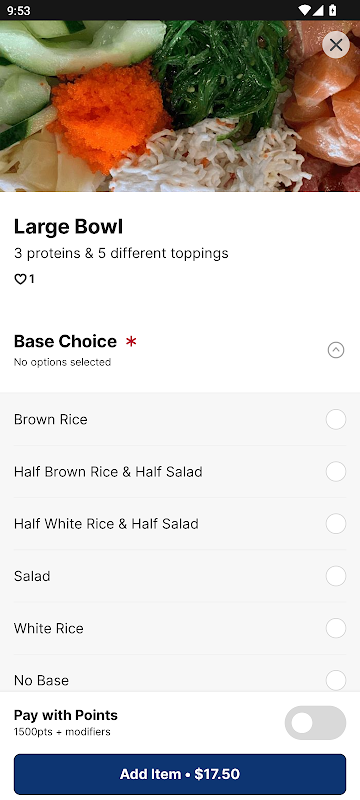Collapse the Base Choice section chevron
This screenshot has height=800, width=360.
336,350
